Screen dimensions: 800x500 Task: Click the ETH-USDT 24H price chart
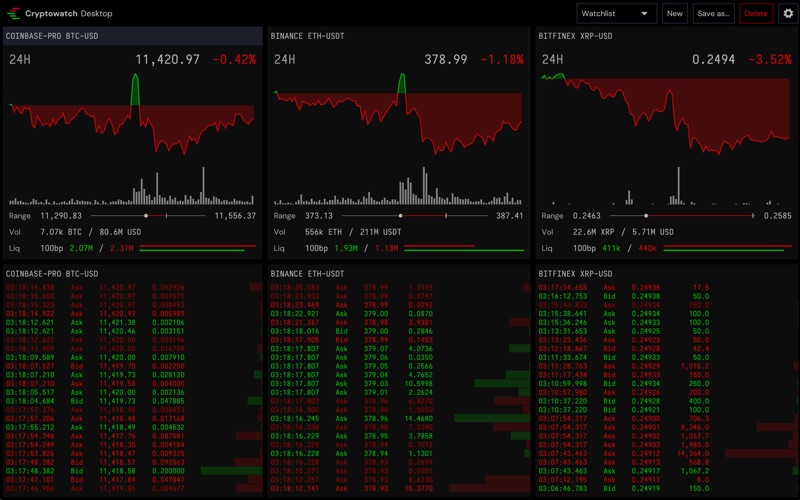coord(398,114)
